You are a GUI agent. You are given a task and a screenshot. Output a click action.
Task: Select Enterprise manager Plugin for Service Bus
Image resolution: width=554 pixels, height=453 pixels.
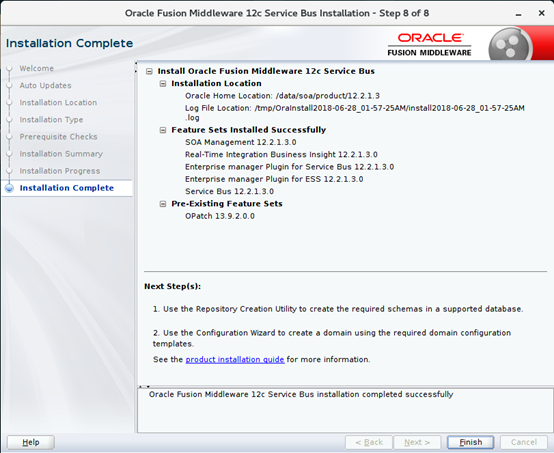[289, 167]
